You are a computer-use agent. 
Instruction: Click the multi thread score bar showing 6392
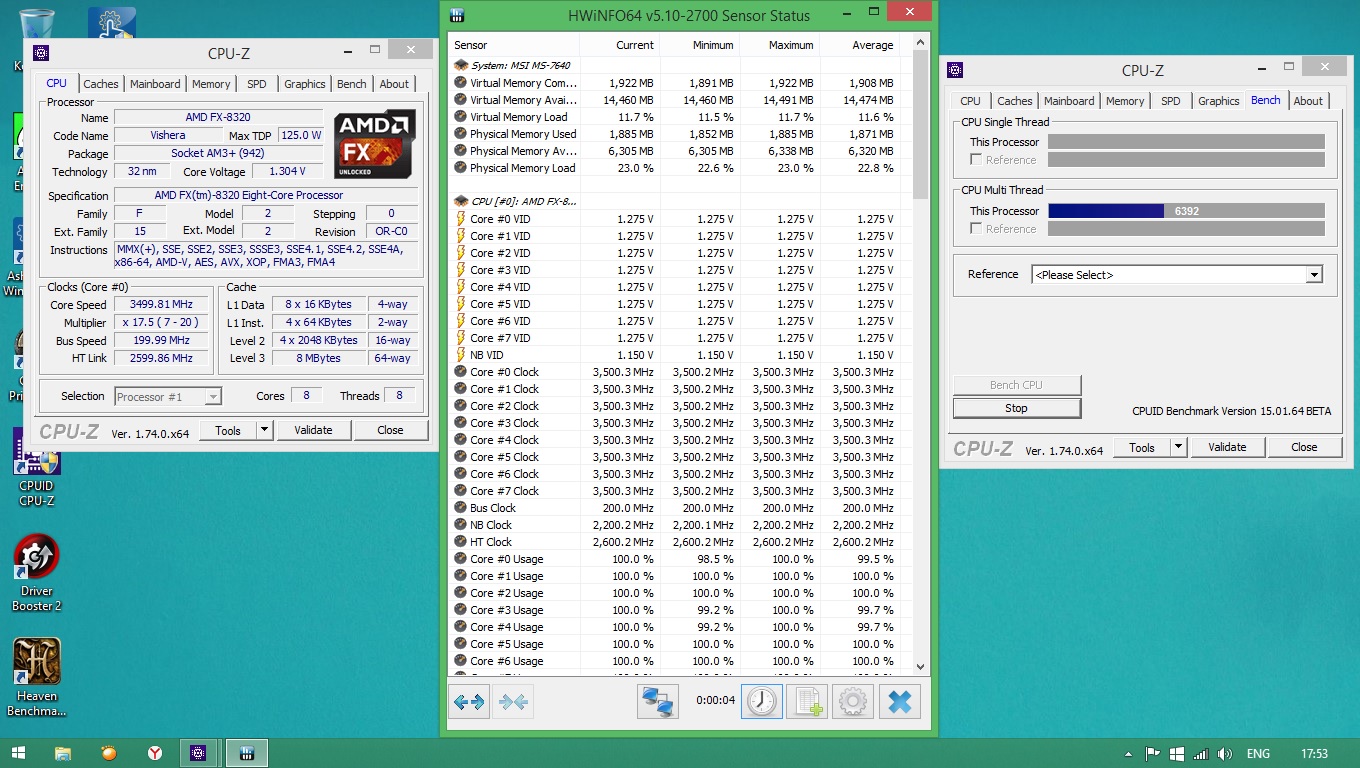tap(1186, 211)
